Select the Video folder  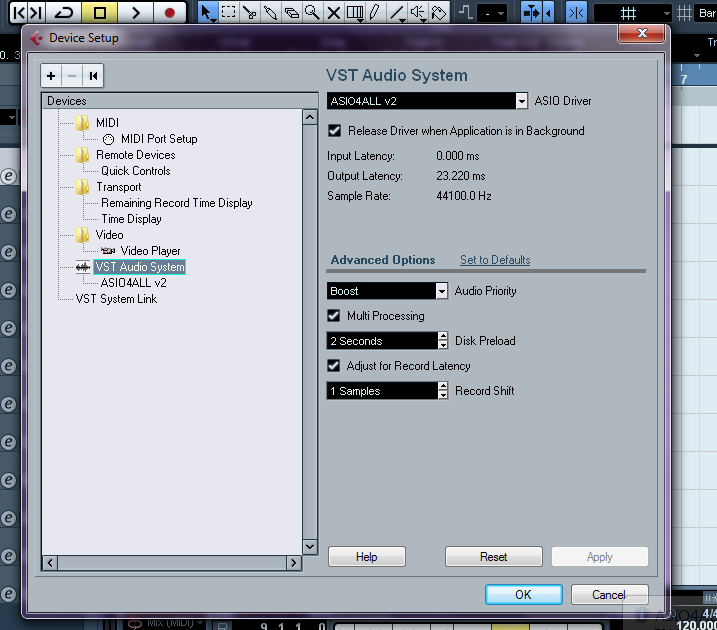tap(109, 235)
